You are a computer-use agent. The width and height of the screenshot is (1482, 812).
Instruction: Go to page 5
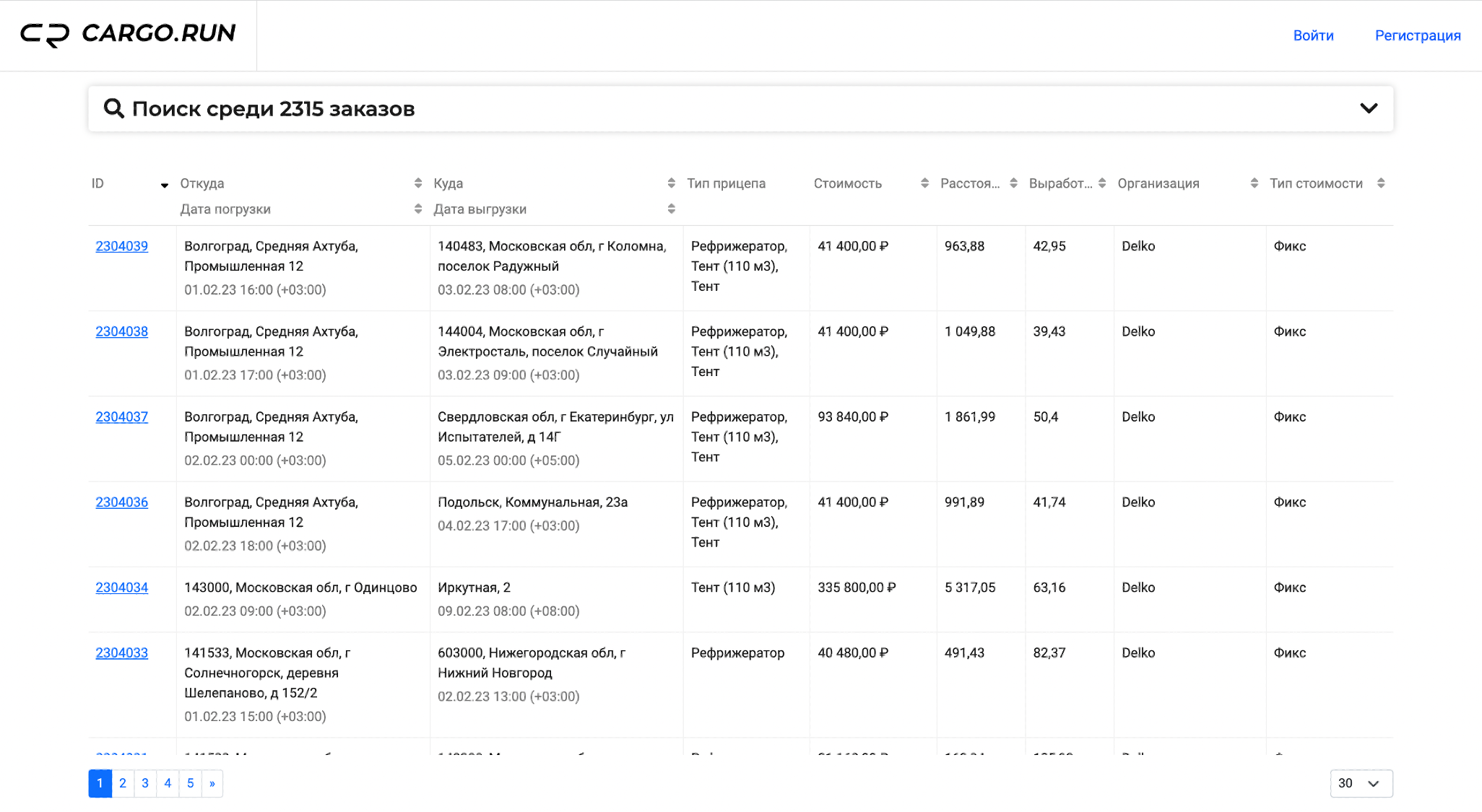point(191,783)
